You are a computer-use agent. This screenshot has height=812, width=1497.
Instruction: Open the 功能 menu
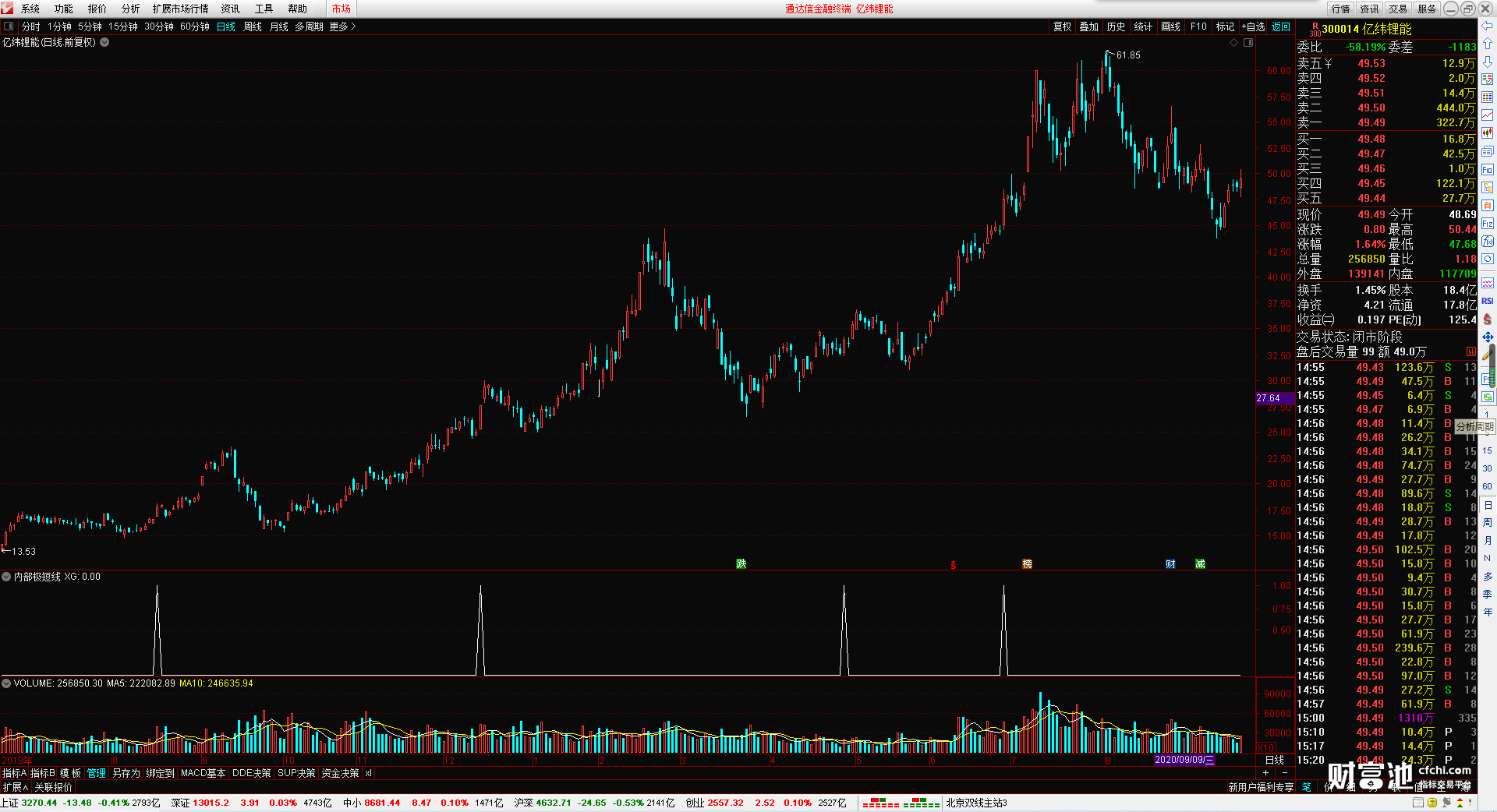pyautogui.click(x=64, y=9)
